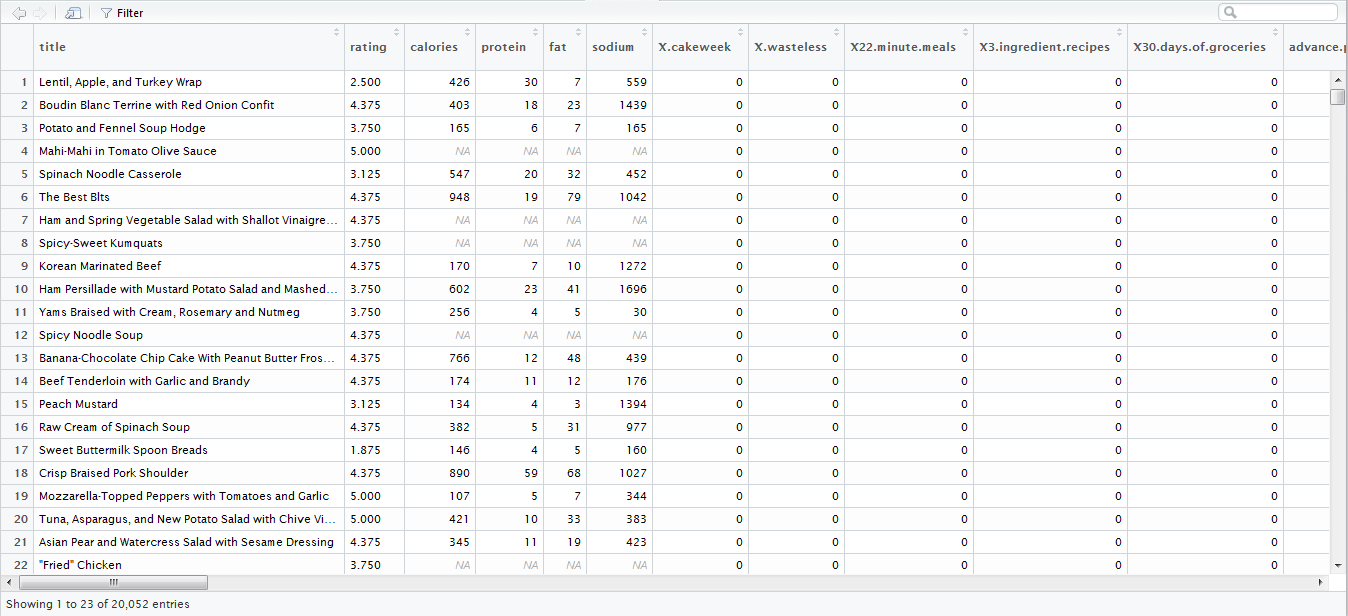Sort by the calories column header

tap(440, 47)
